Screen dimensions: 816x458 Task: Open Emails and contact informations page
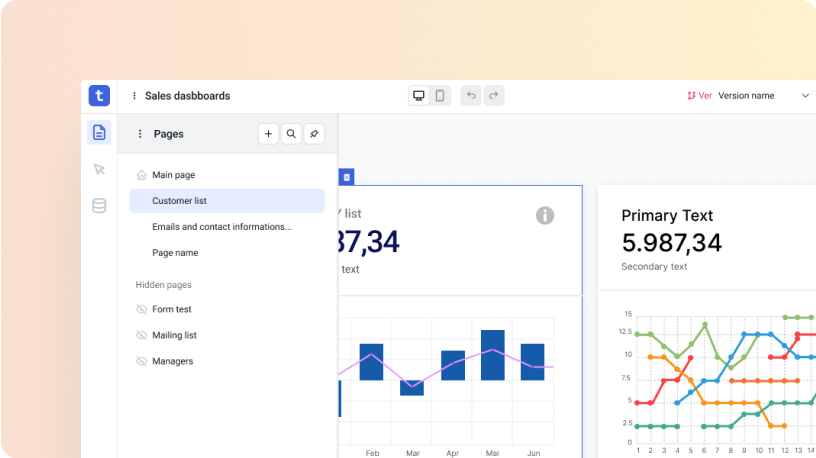click(x=221, y=227)
